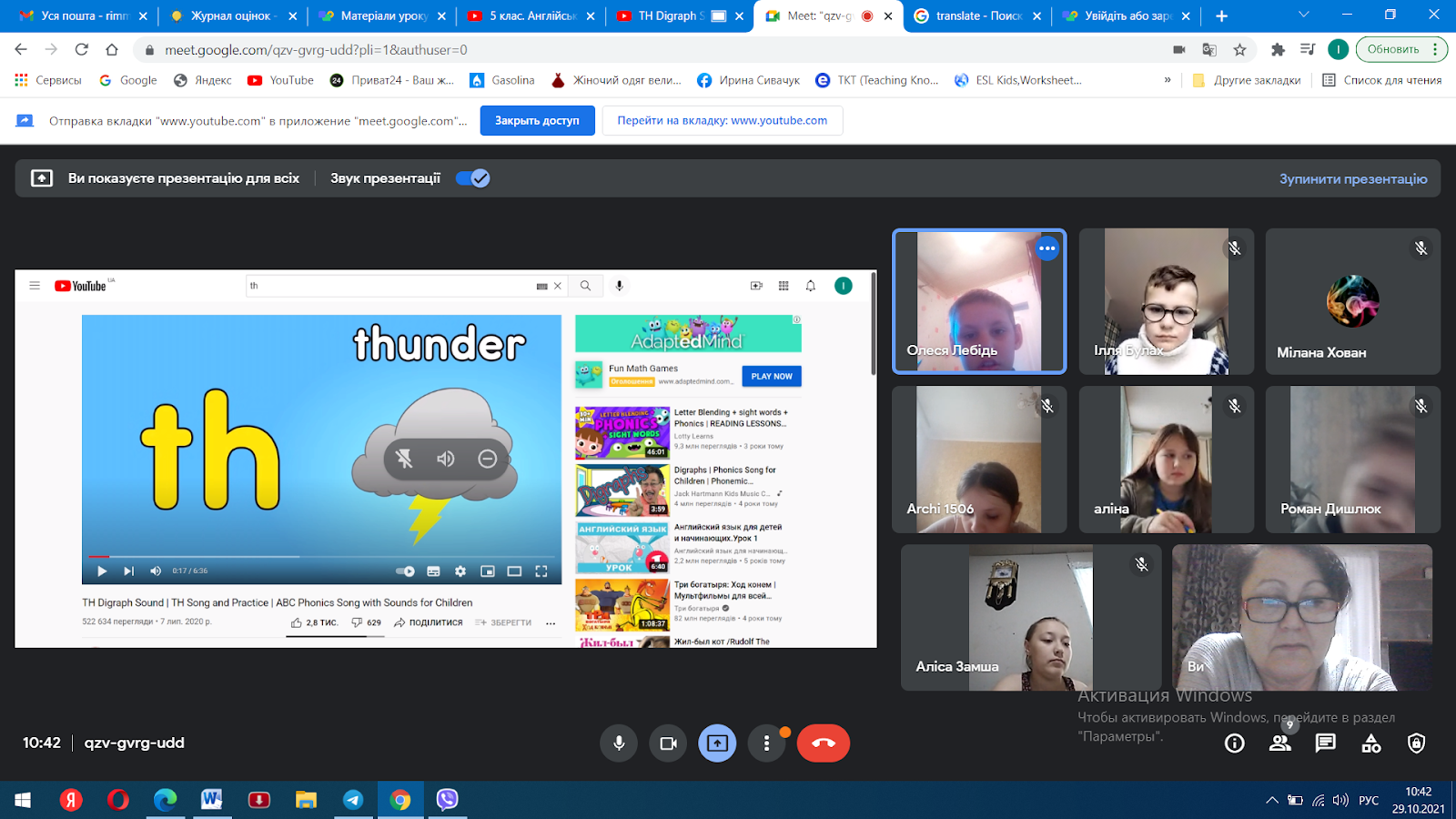This screenshot has height=819, width=1456.
Task: Click muted mic indicator on Аліса Замша tile
Action: [1142, 564]
